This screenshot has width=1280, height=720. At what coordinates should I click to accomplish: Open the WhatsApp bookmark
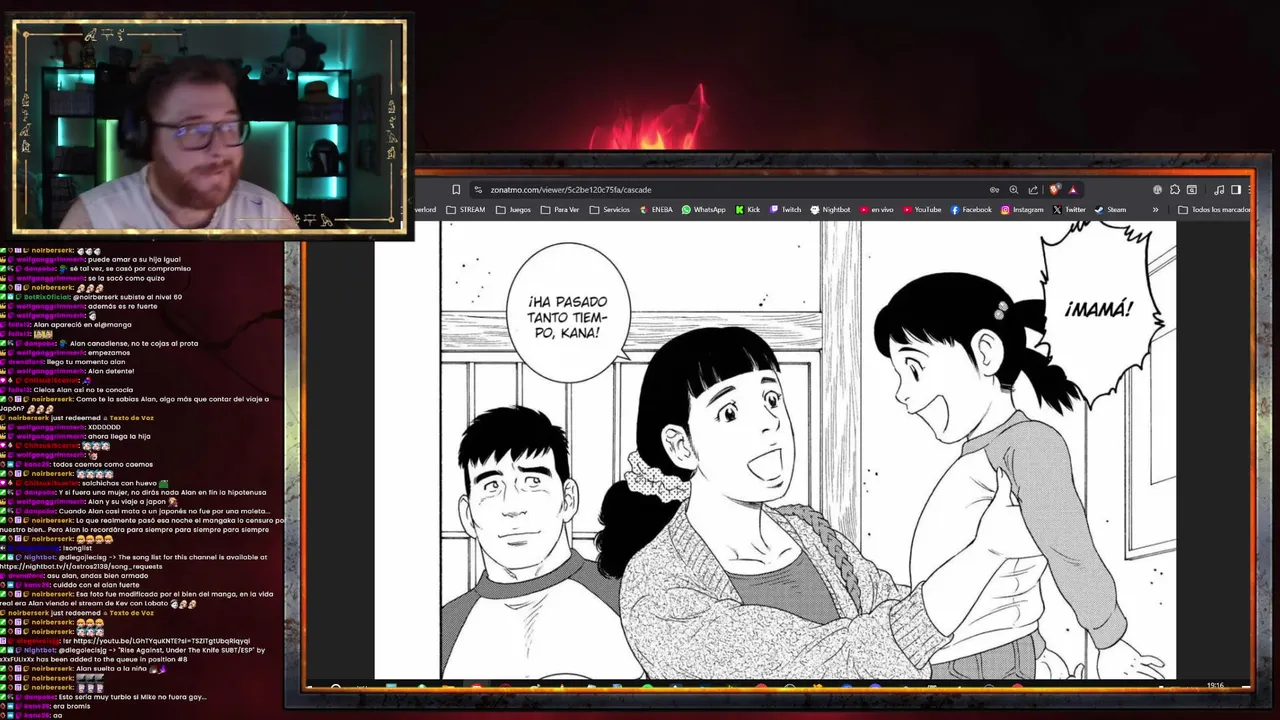click(x=704, y=210)
